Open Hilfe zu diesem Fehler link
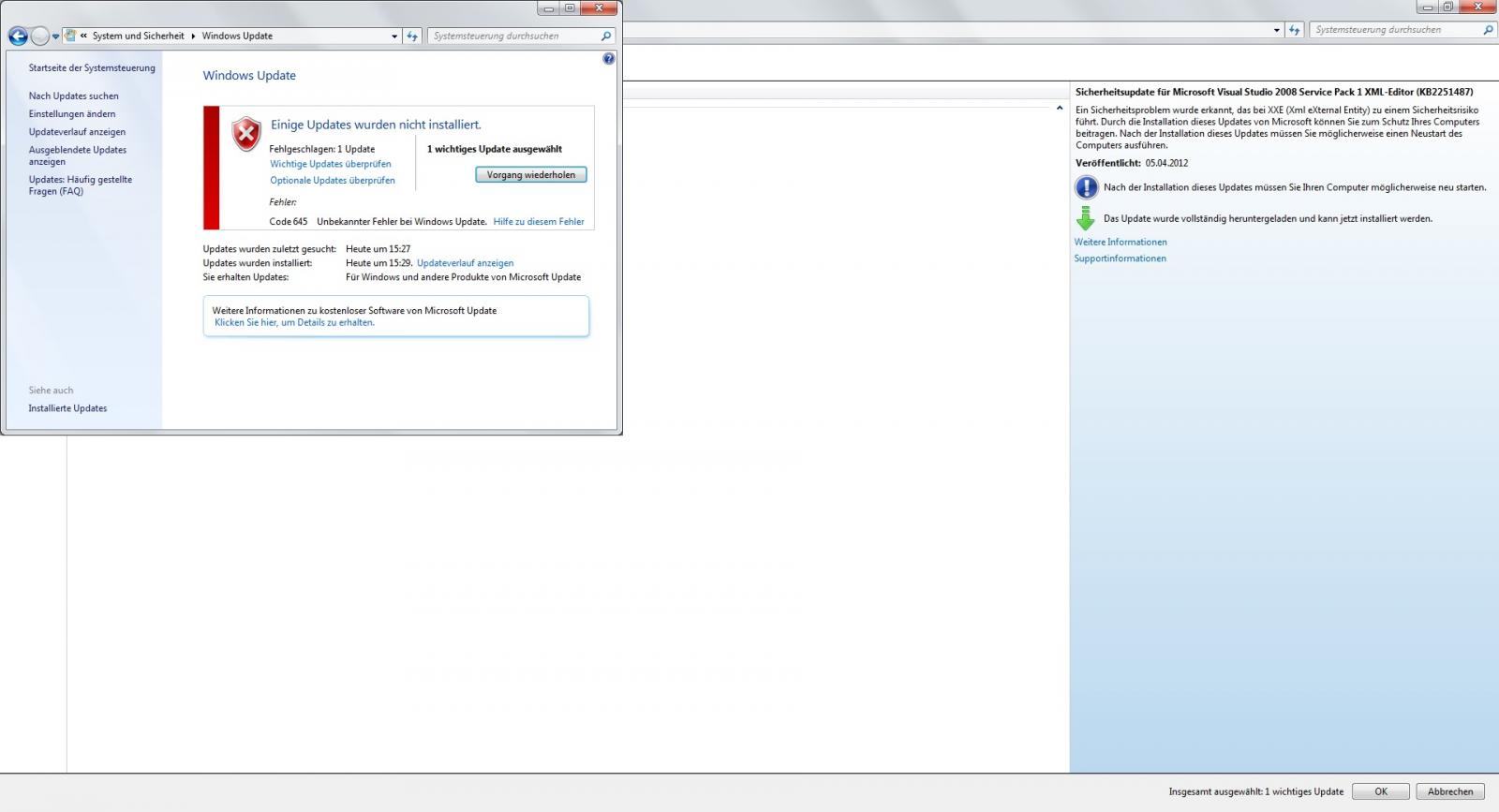 (539, 222)
